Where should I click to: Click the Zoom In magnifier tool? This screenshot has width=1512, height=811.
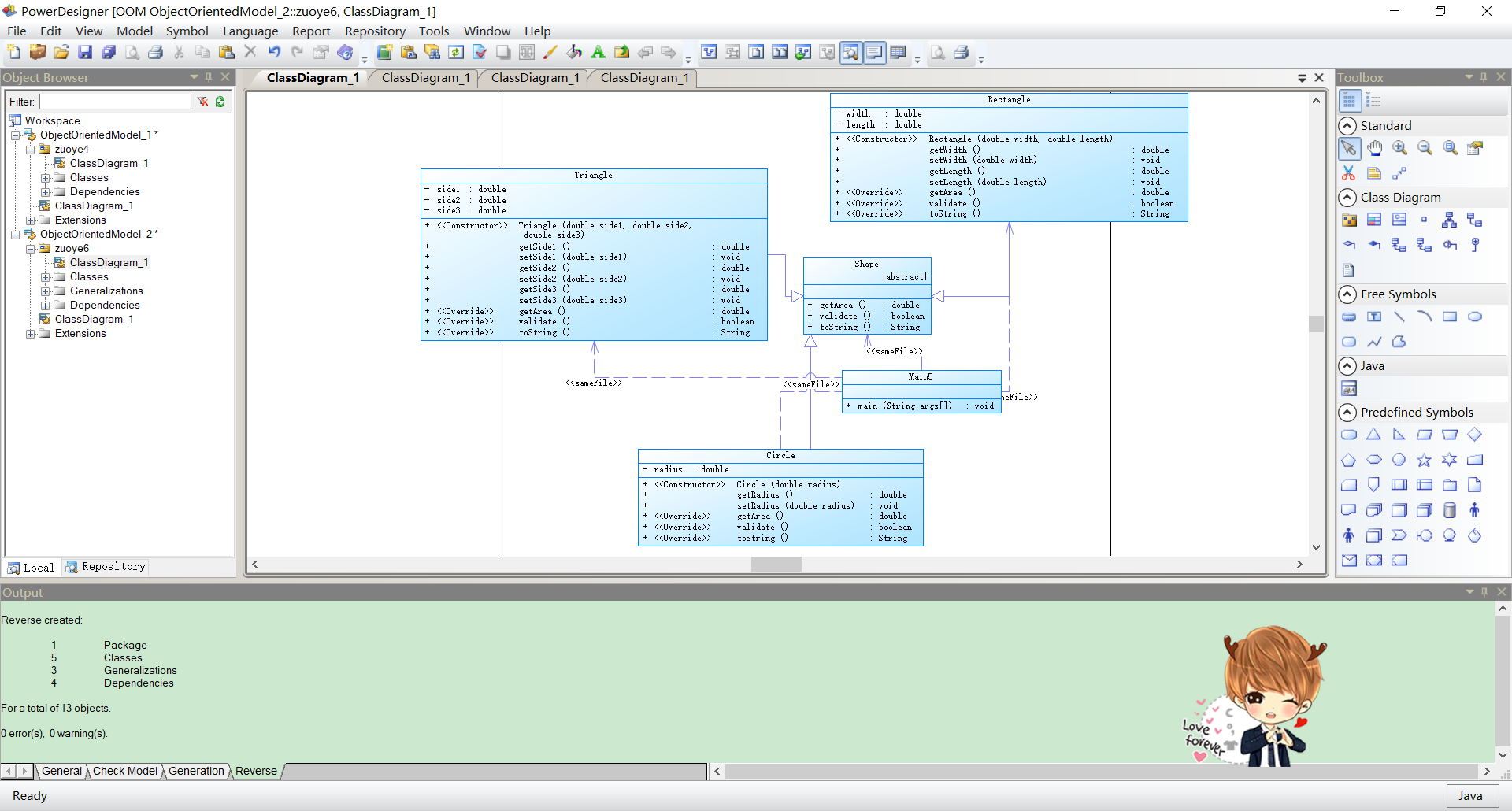click(x=1399, y=148)
